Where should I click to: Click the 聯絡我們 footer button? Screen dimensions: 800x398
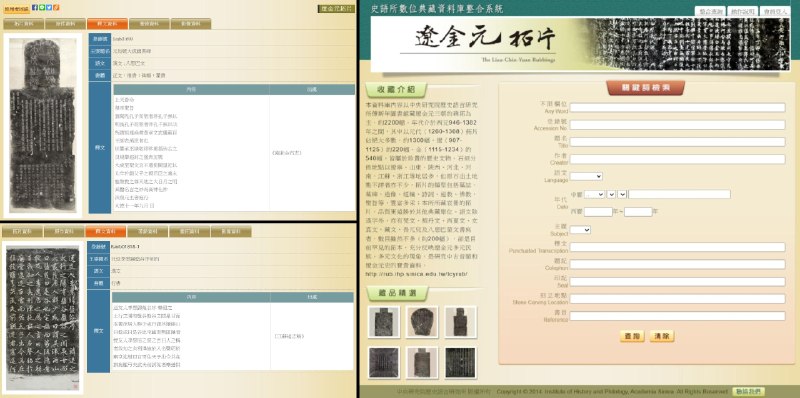748,391
